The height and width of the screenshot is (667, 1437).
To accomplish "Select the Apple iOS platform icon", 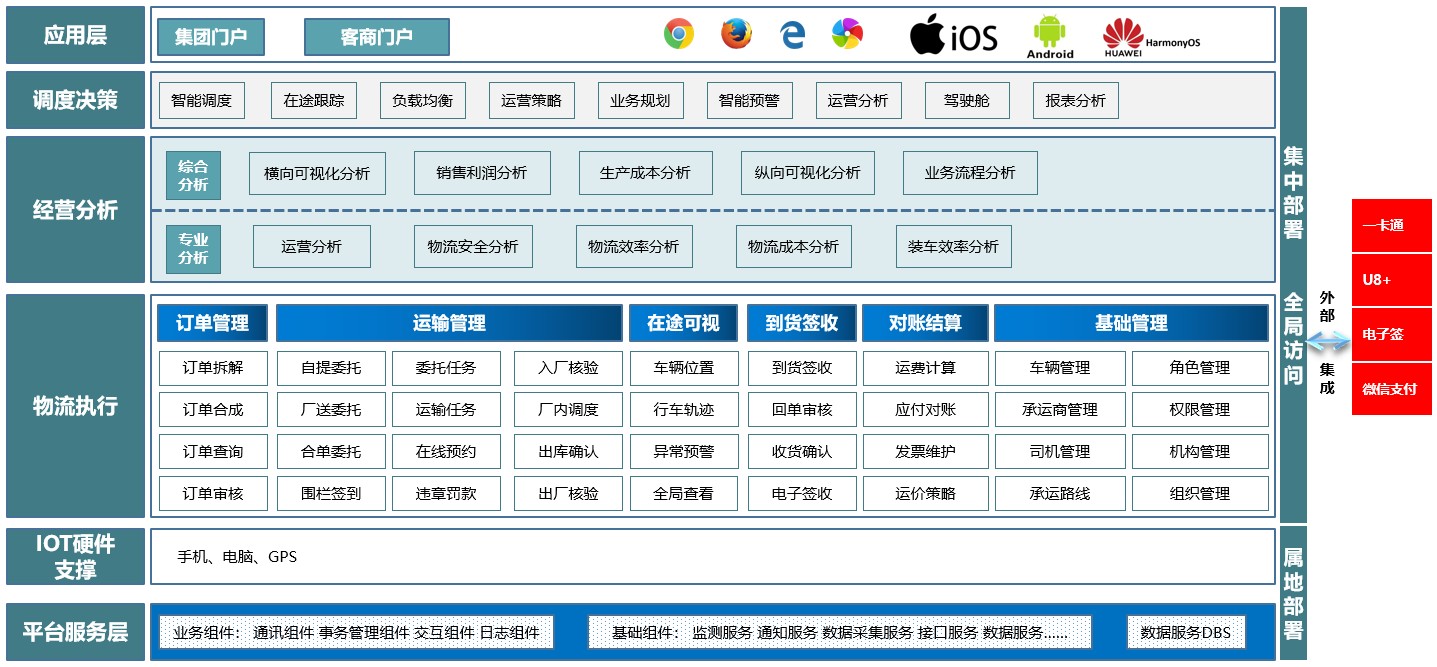I will tap(952, 34).
